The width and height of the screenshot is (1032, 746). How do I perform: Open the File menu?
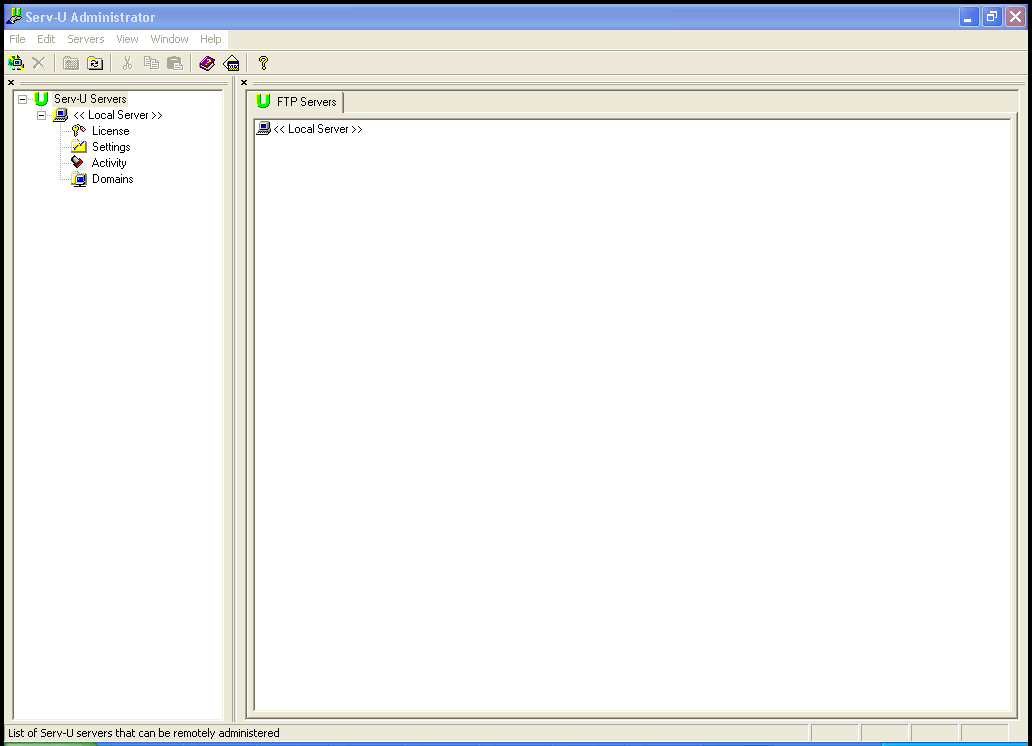pos(17,40)
